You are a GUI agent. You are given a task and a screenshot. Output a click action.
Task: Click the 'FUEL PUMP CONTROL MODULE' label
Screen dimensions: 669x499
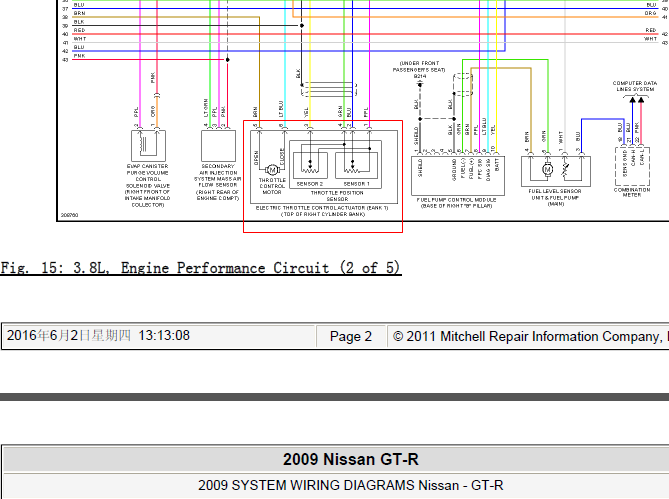457,200
